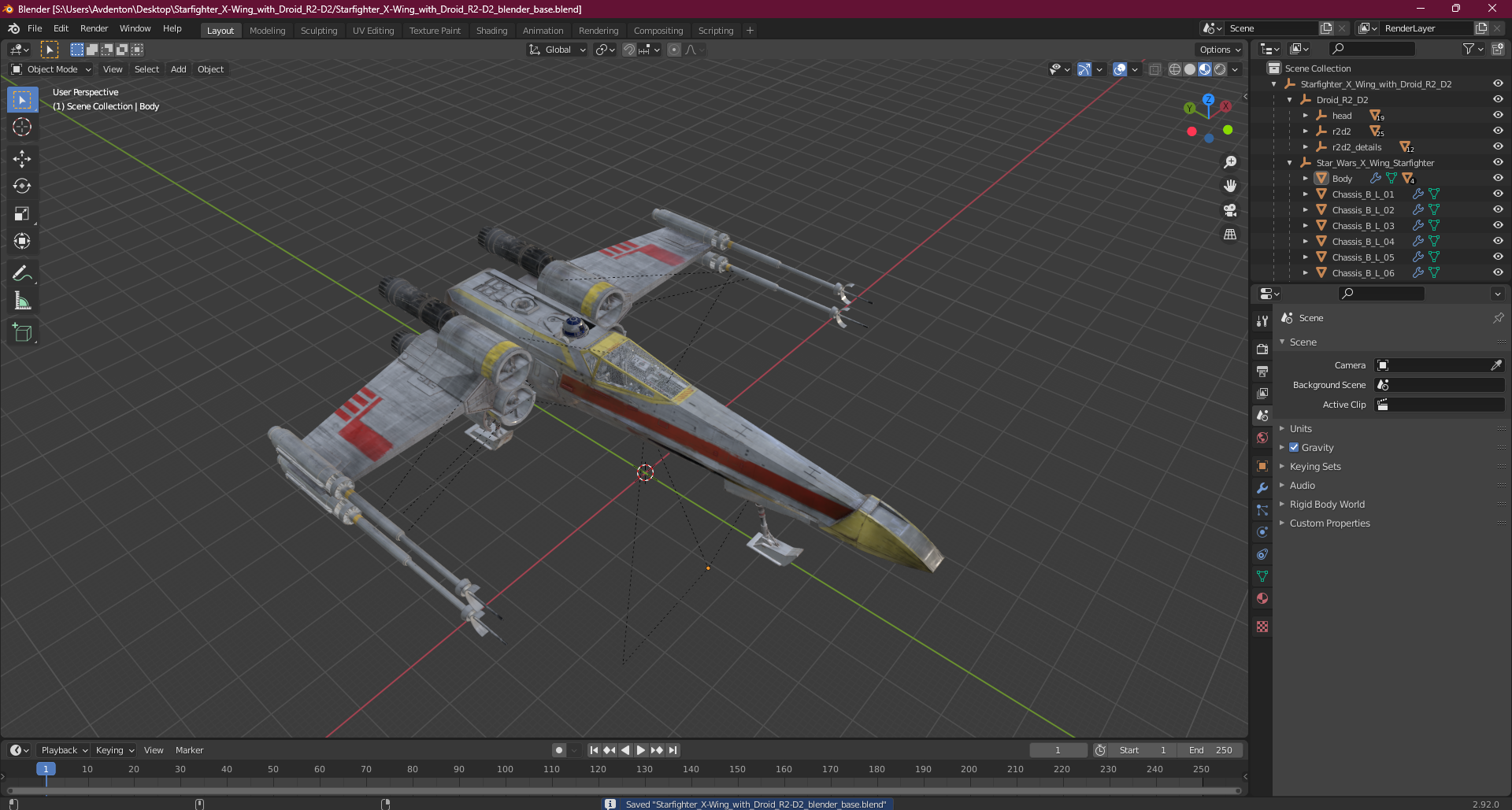Open the Render menu

pos(94,28)
